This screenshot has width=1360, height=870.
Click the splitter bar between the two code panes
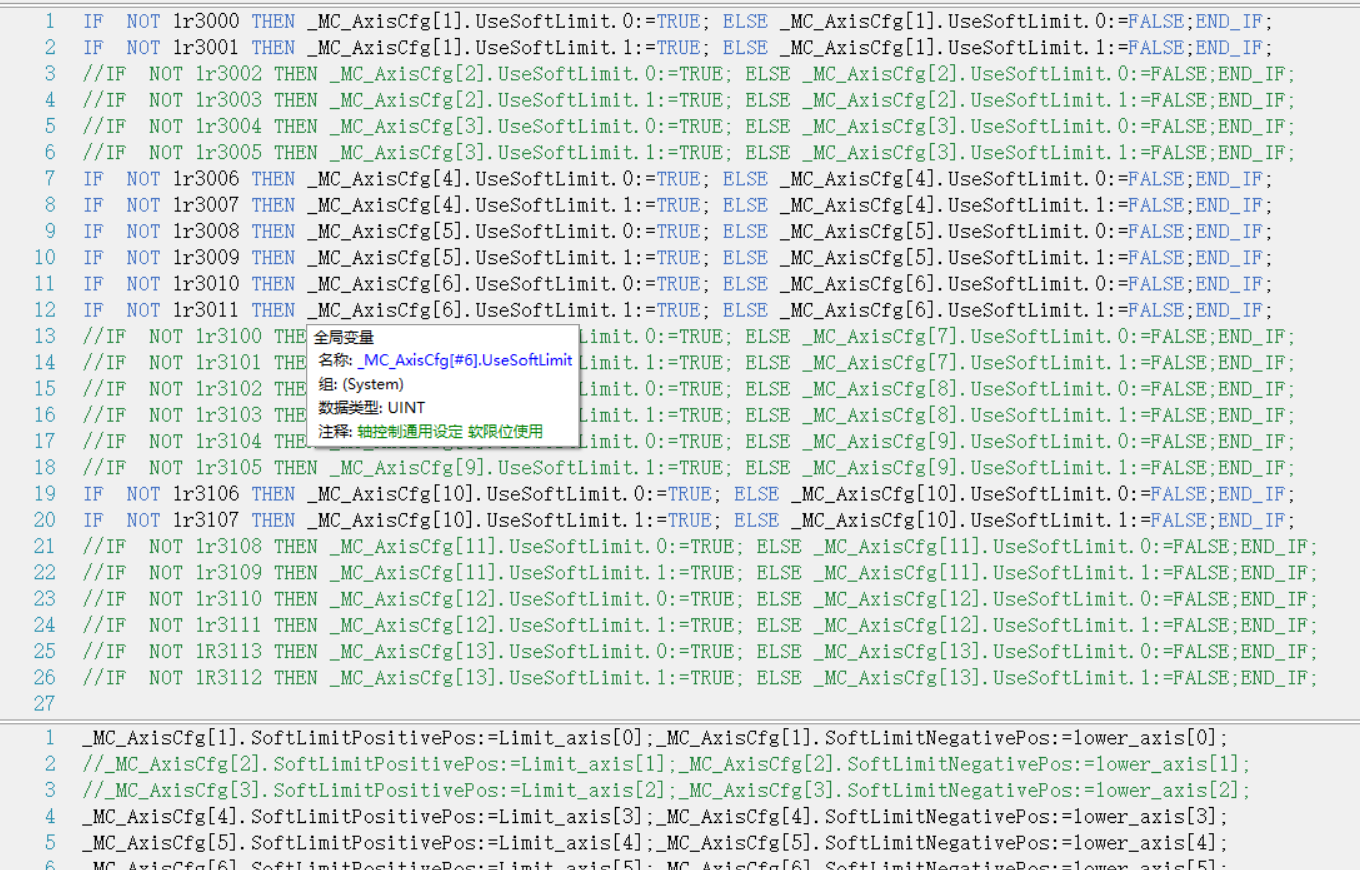680,720
